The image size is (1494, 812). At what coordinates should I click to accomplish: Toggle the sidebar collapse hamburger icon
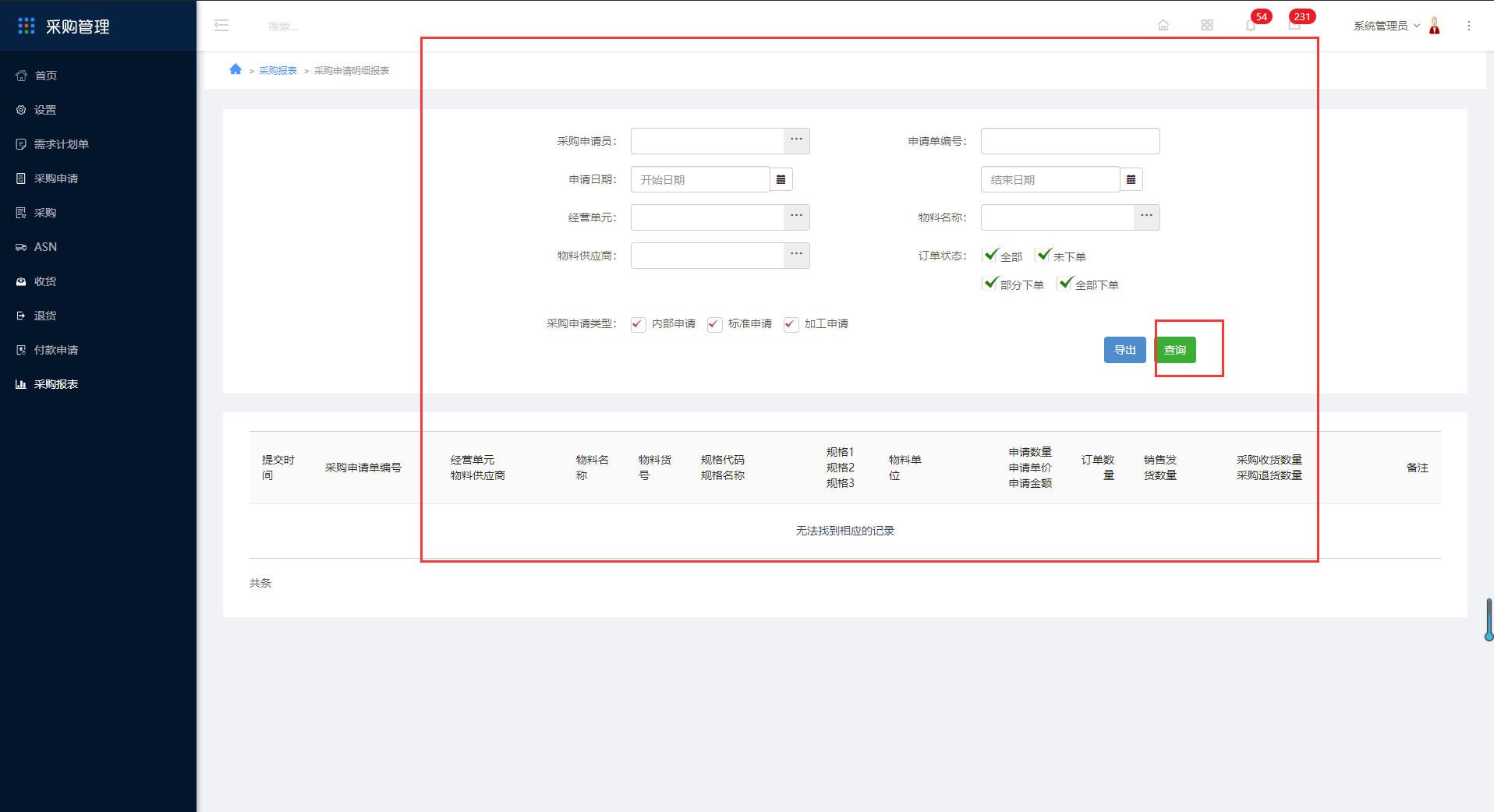(221, 26)
